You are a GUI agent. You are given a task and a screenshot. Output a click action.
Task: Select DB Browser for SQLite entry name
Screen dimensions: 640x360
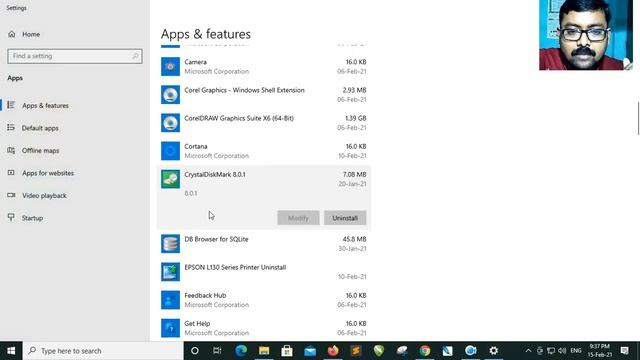216,239
